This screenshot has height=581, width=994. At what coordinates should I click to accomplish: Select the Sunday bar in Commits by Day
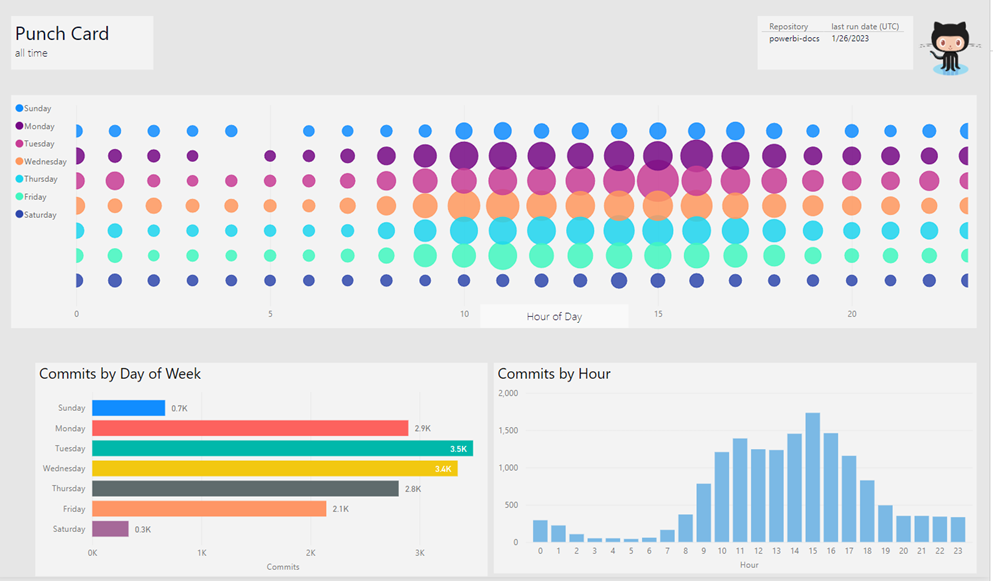129,408
